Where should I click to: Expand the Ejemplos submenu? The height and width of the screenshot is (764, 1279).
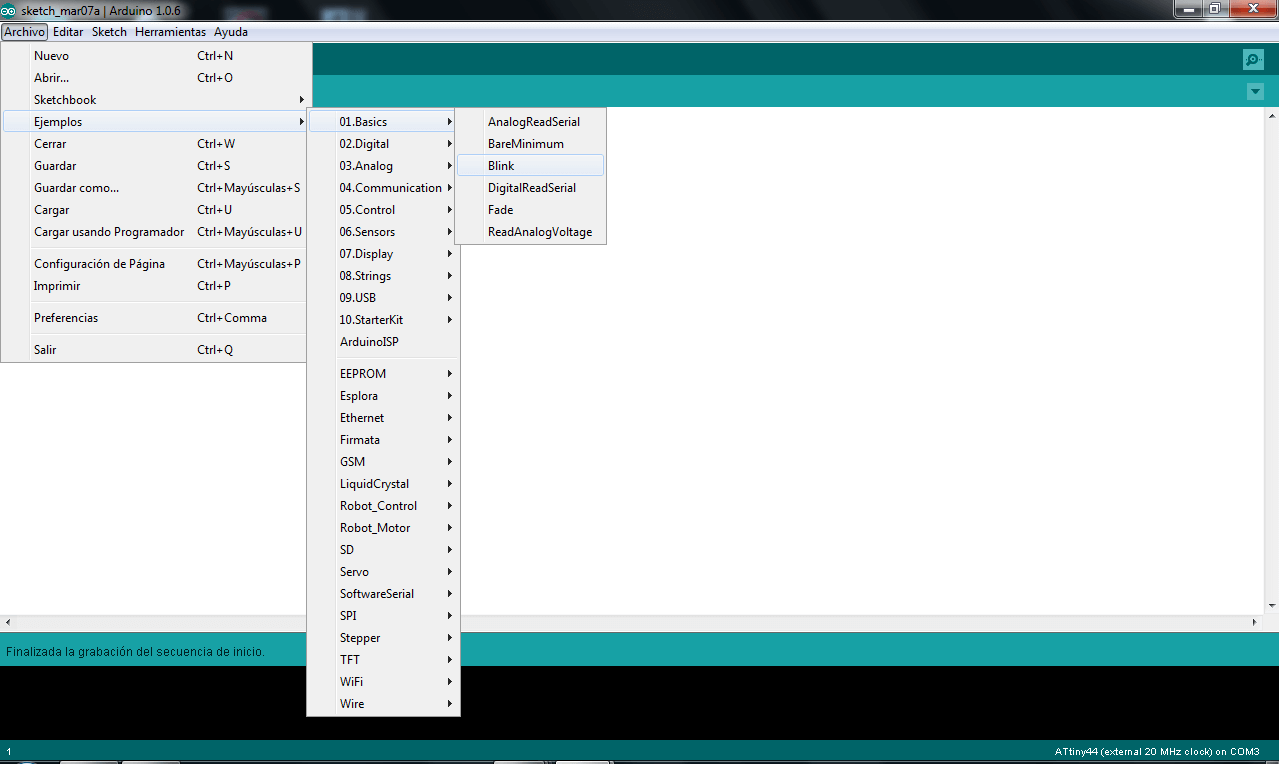tap(155, 122)
